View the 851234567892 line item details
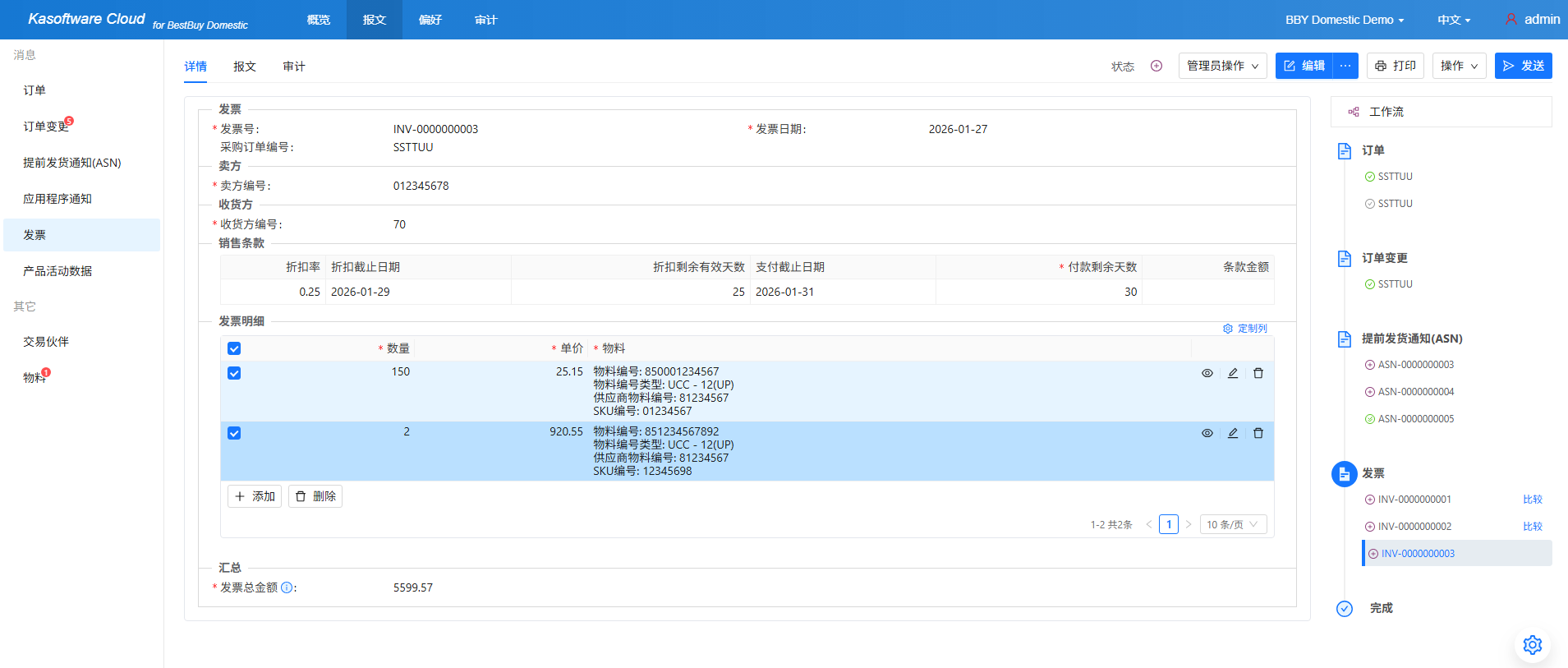 tap(1207, 433)
